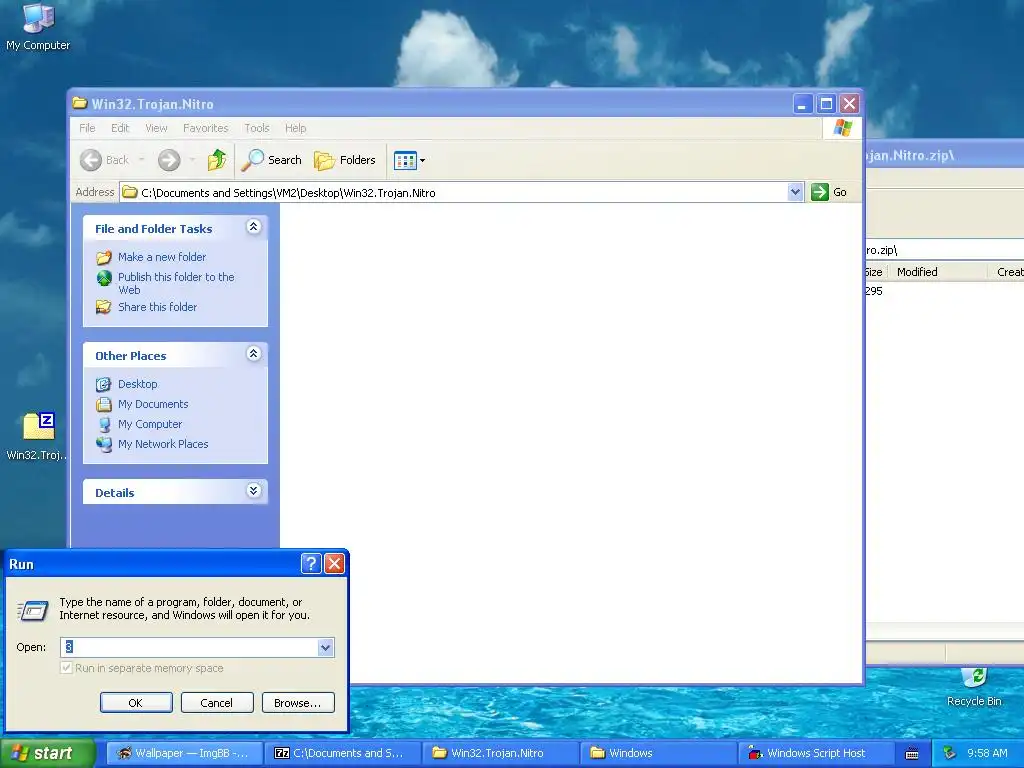Open the Recycle Bin desktop icon
The width and height of the screenshot is (1024, 768).
coord(974,687)
